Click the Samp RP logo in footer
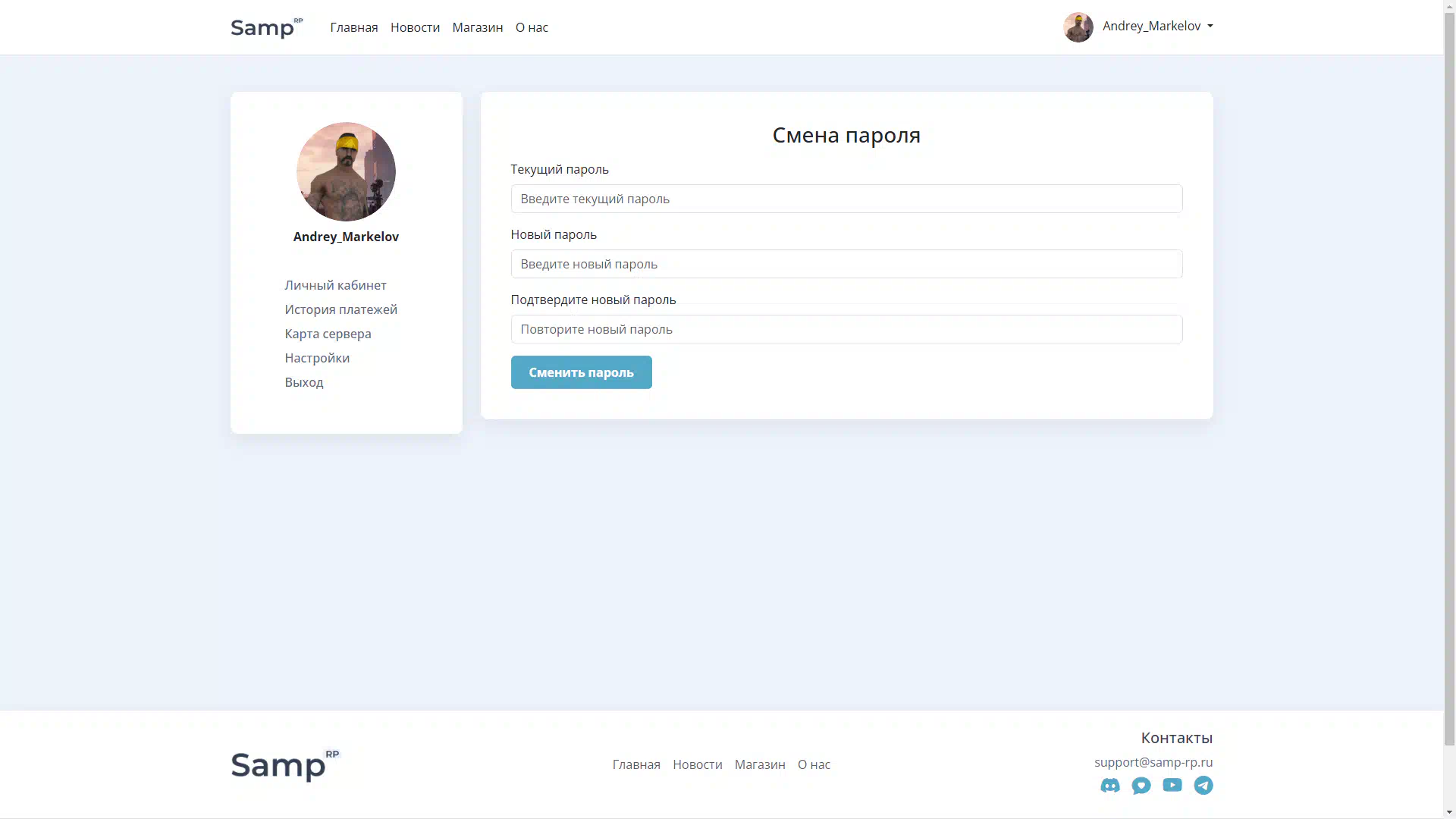 [285, 765]
